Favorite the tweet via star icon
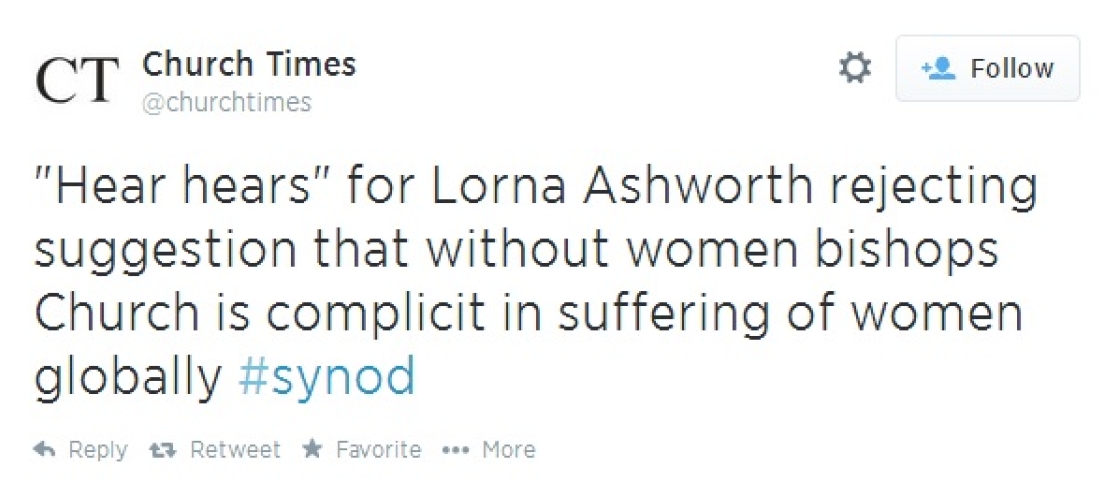The image size is (1105, 482). [x=312, y=450]
